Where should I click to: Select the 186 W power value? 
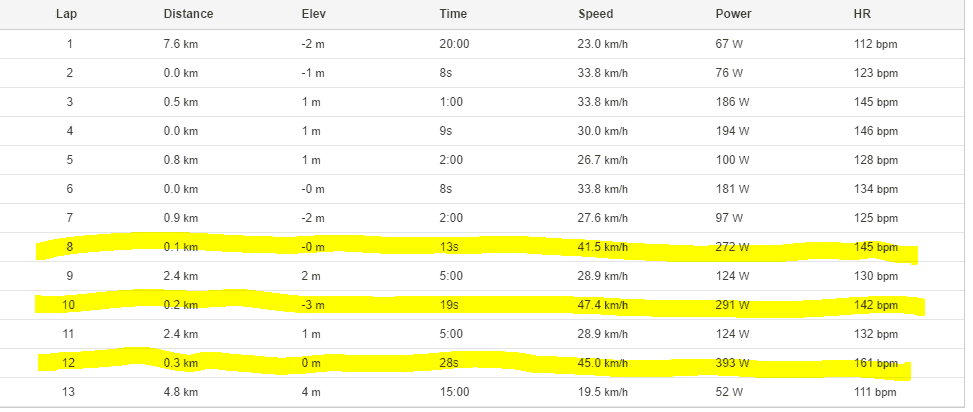[730, 102]
